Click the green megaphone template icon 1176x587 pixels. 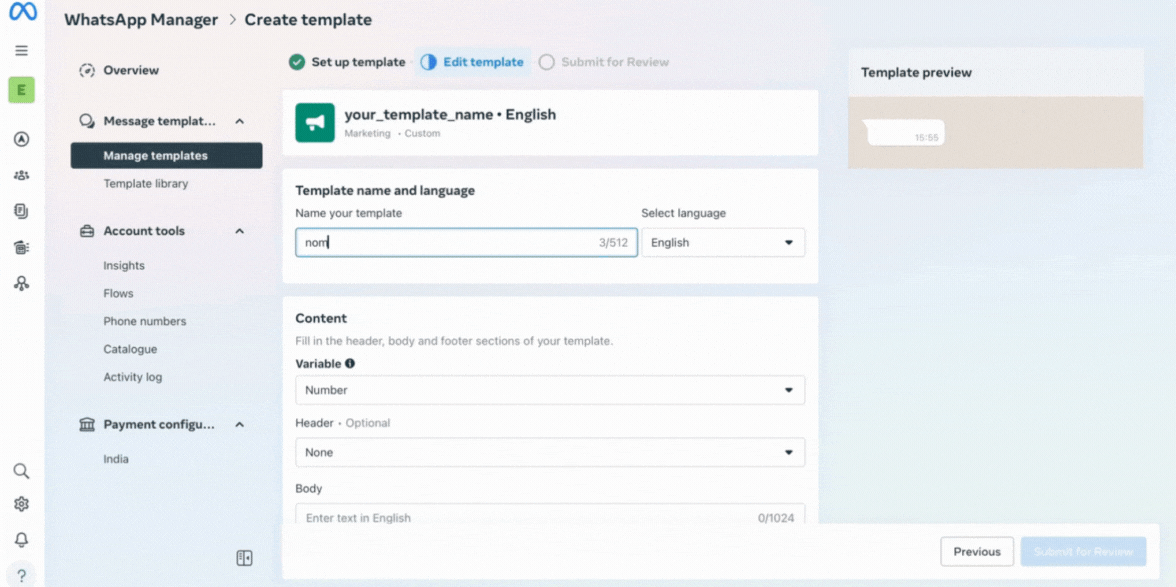click(x=315, y=123)
